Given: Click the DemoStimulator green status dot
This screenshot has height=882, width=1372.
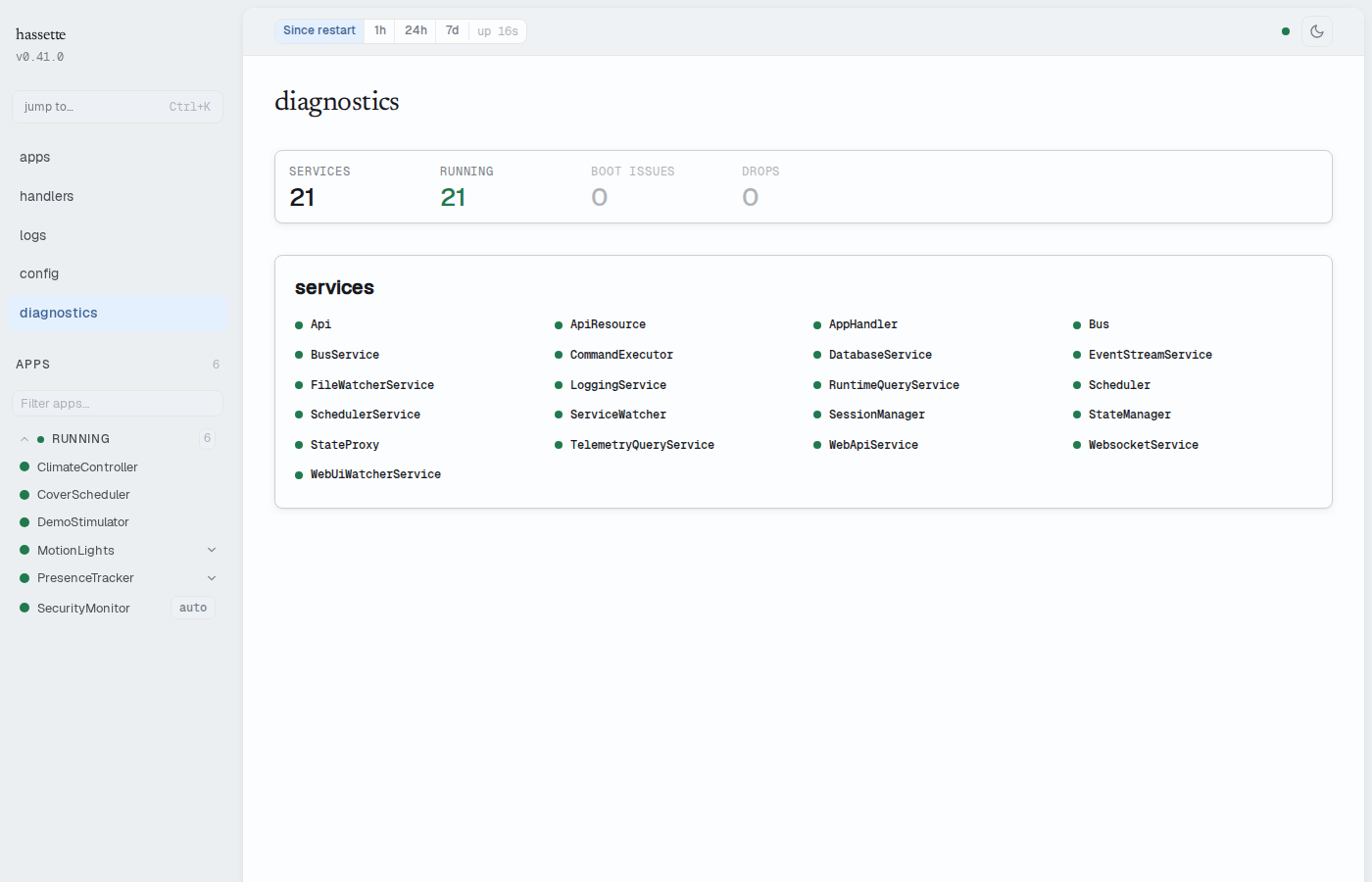Looking at the screenshot, I should [24, 522].
